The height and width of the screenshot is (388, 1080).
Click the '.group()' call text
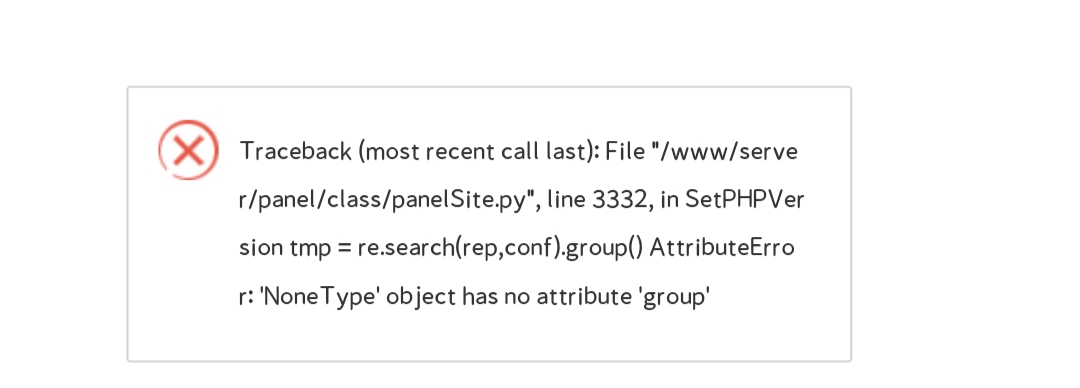603,247
